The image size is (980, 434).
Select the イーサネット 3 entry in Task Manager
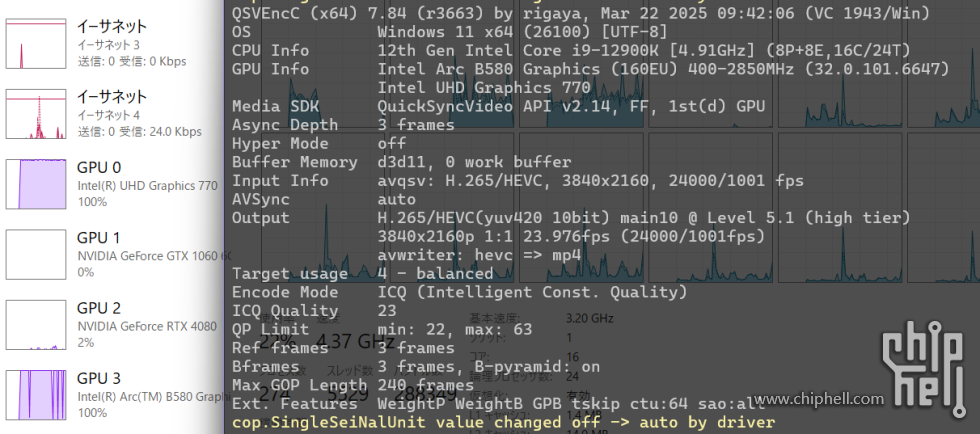click(112, 43)
